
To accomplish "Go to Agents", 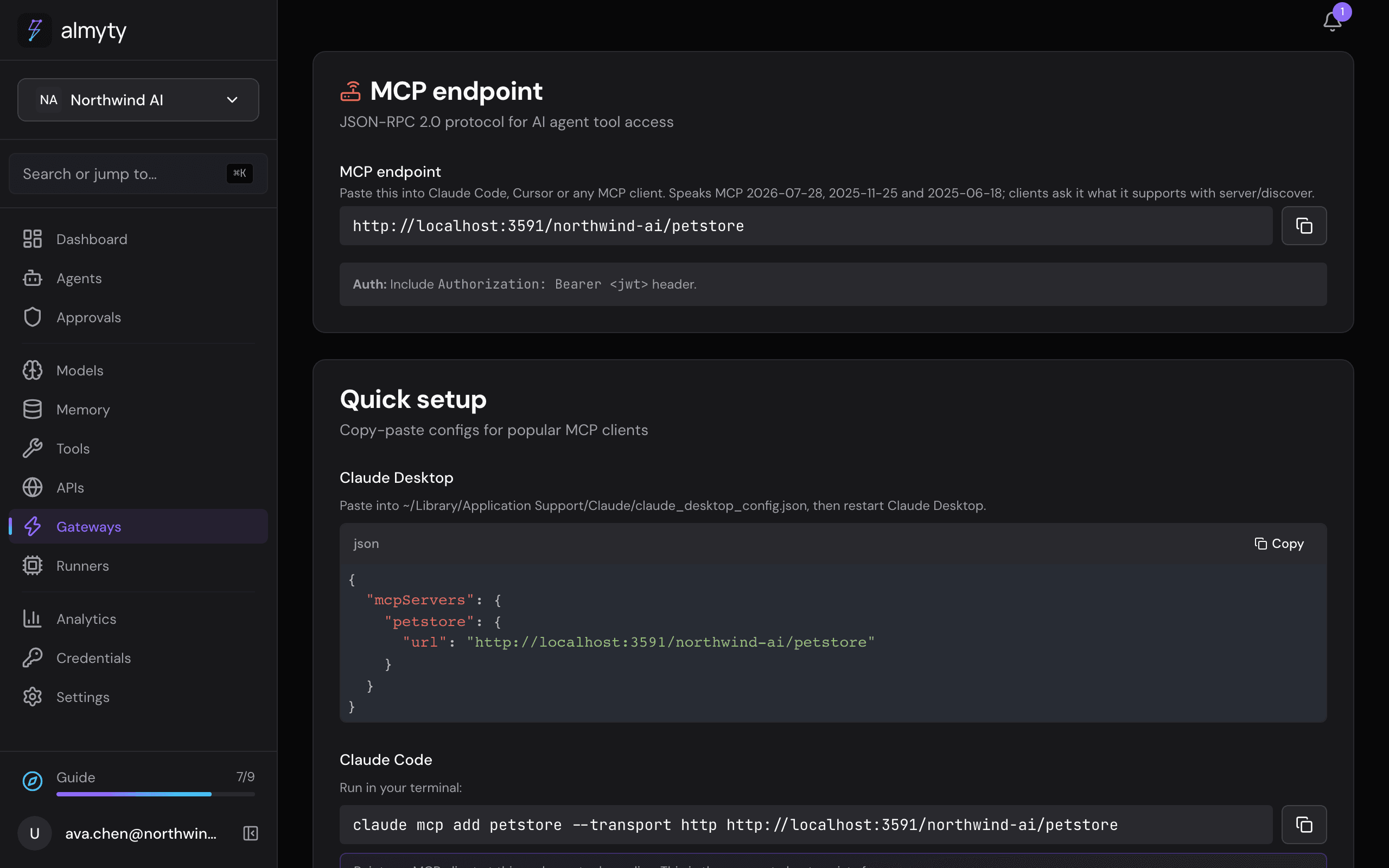I will click(x=138, y=278).
